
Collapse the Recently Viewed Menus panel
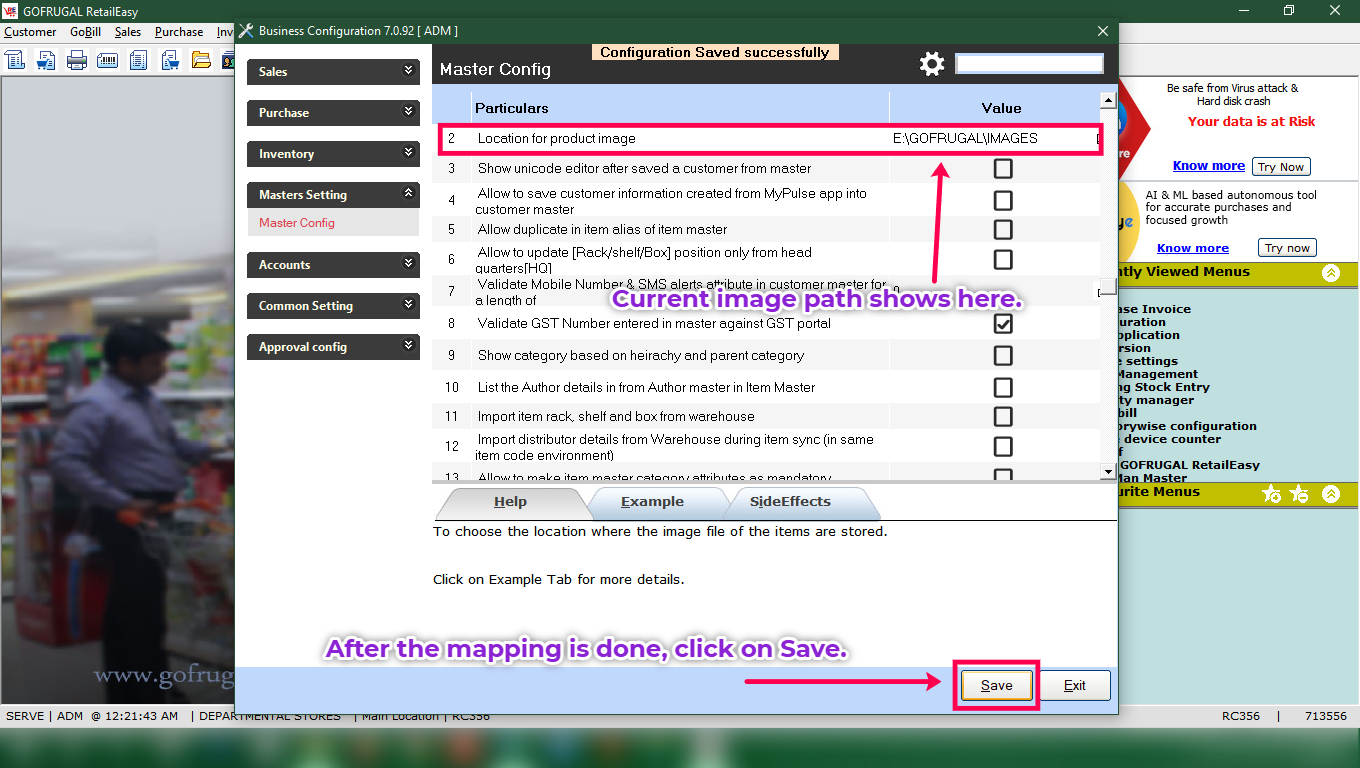coord(1331,272)
